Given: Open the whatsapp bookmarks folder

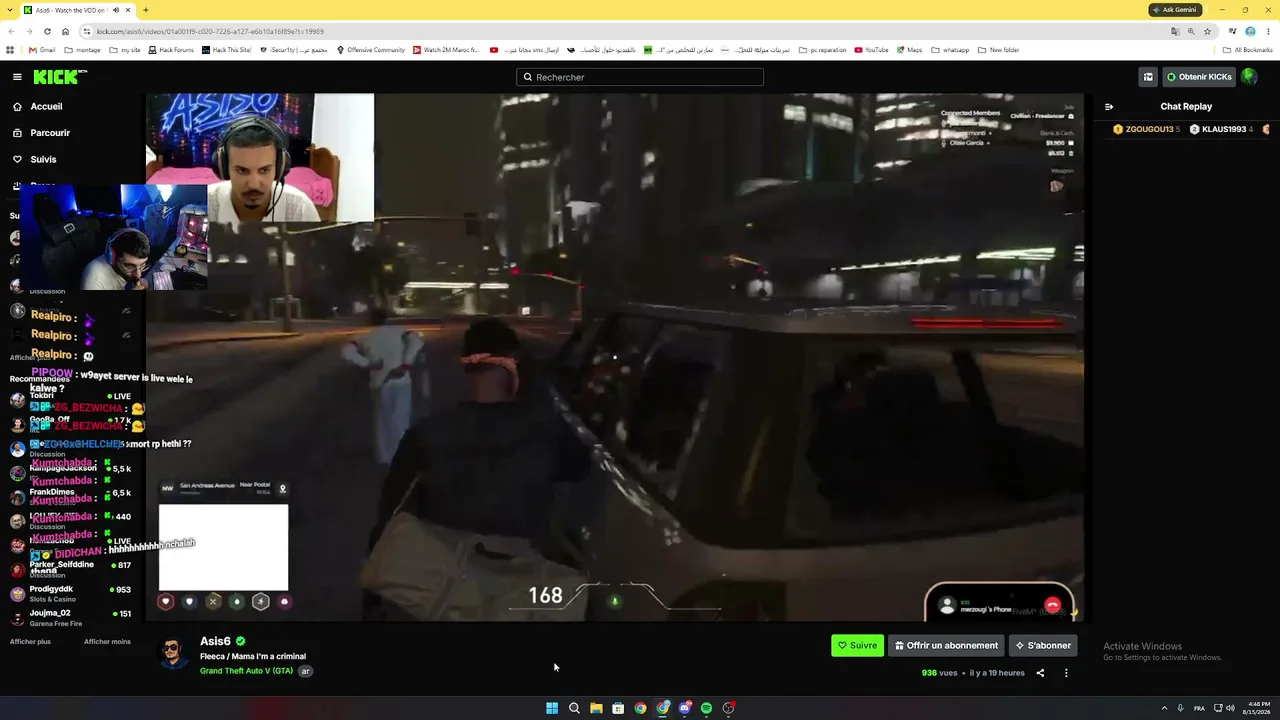Looking at the screenshot, I should coord(950,50).
